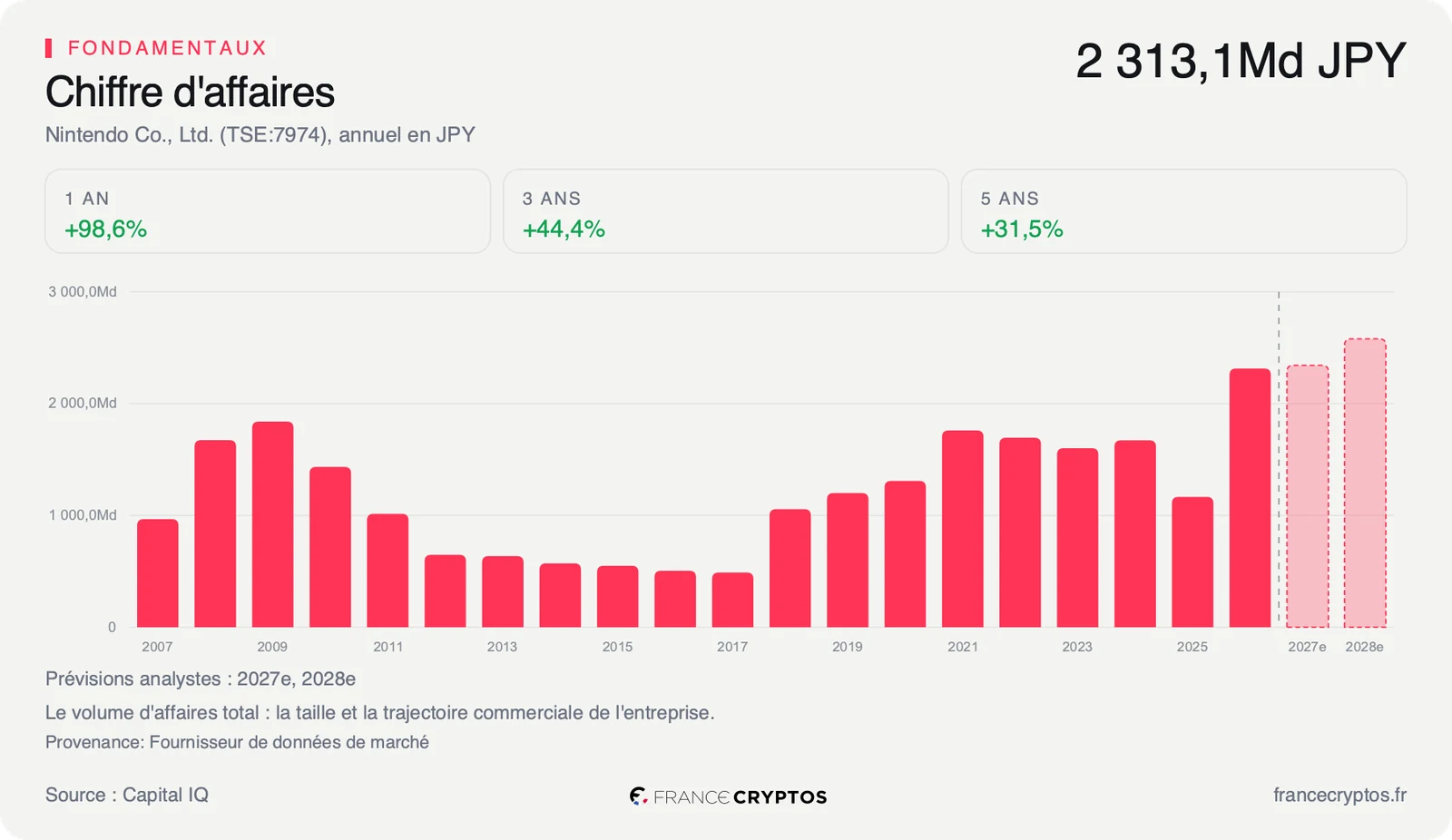
Task: Click the 0 axis label
Action: tap(112, 627)
